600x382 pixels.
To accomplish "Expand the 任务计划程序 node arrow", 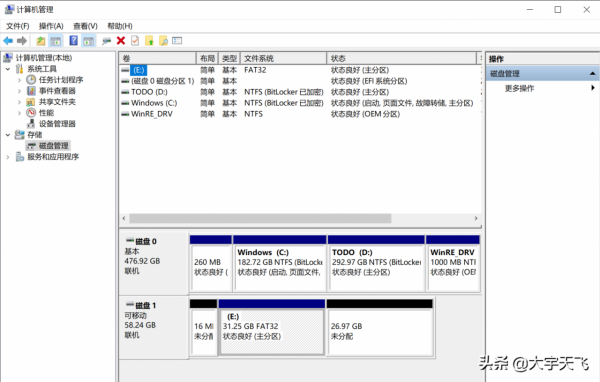I will (19, 80).
